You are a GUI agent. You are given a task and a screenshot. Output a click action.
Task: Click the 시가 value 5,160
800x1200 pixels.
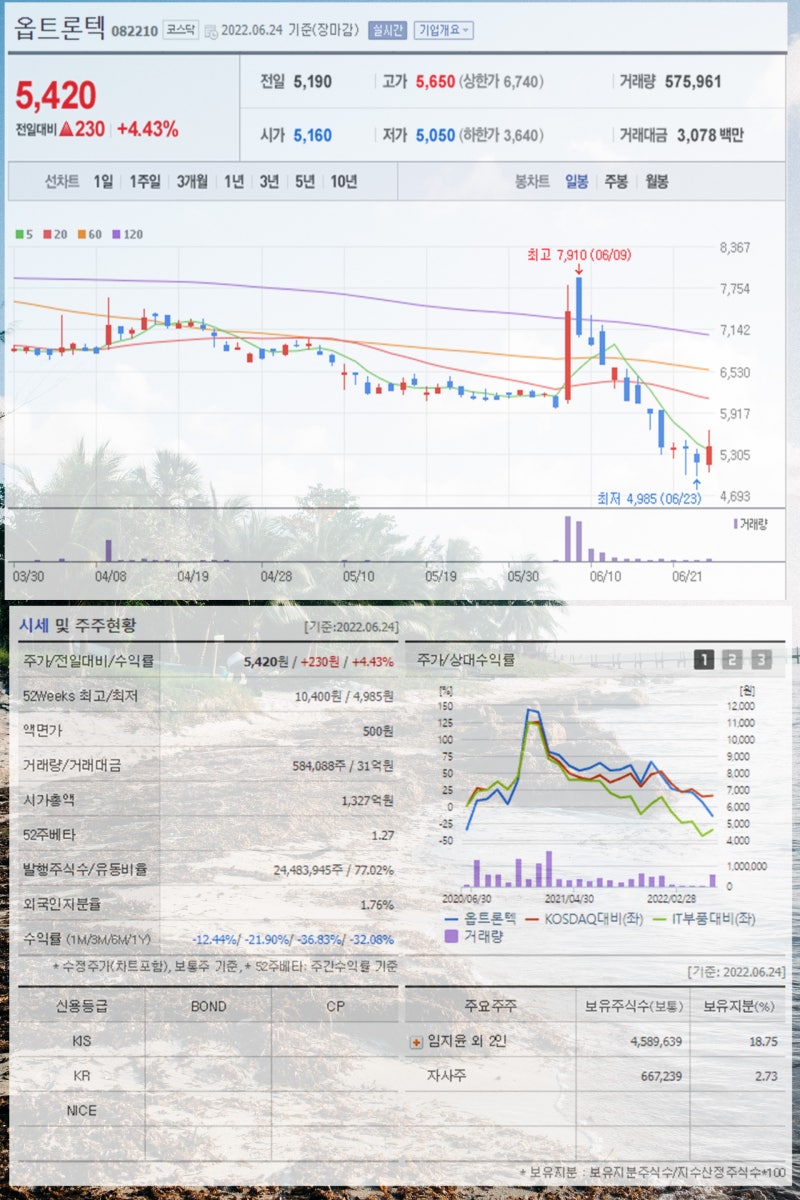coord(313,135)
